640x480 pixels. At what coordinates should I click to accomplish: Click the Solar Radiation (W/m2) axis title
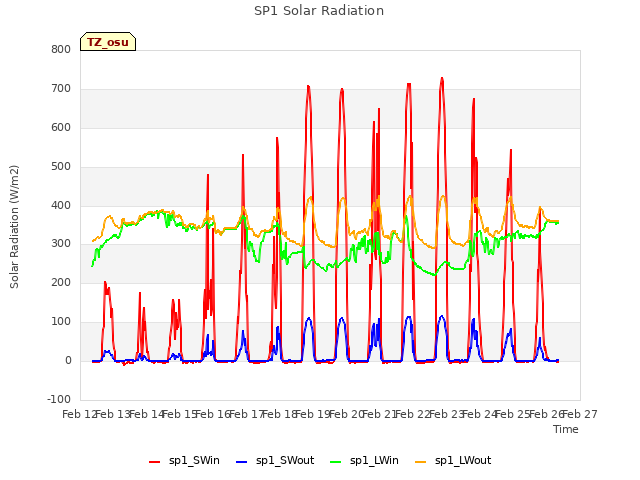pyautogui.click(x=14, y=227)
